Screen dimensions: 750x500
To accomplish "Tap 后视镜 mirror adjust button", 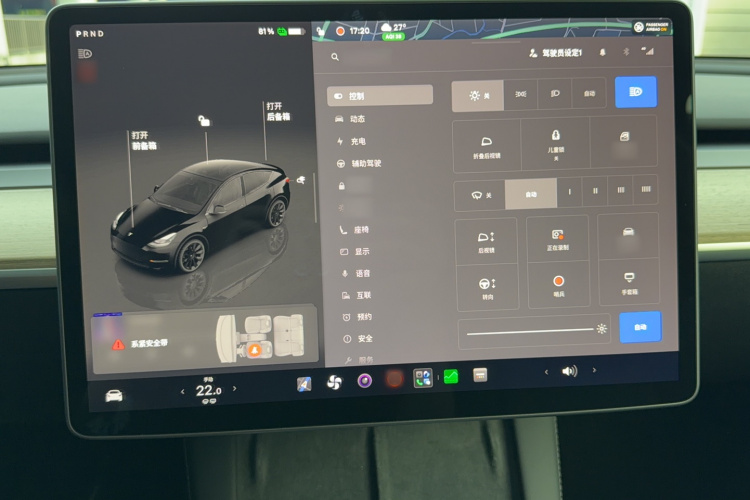I will tap(486, 241).
